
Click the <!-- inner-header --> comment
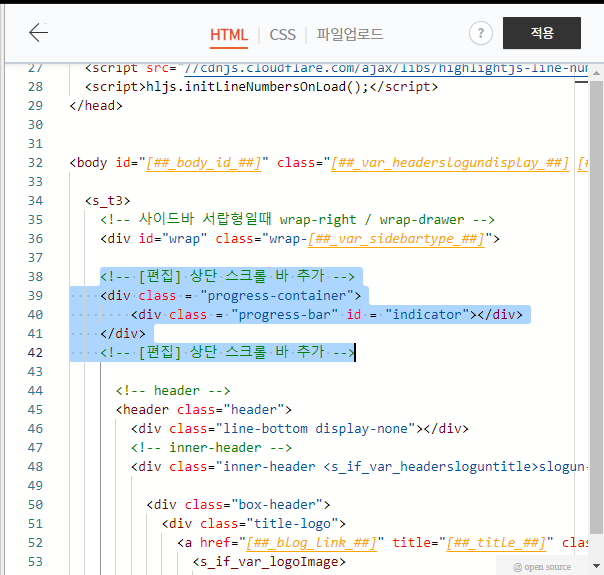click(x=211, y=448)
